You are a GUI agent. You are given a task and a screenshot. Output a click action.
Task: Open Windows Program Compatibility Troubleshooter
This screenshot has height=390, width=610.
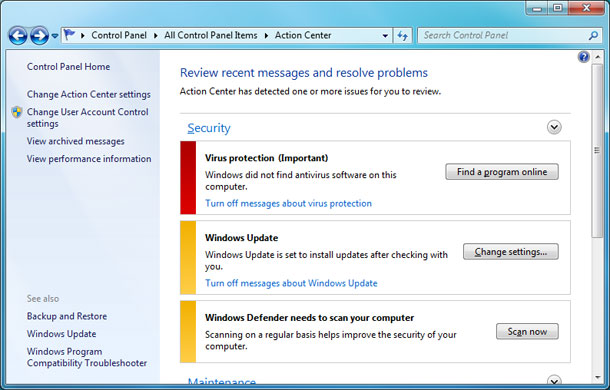87,357
